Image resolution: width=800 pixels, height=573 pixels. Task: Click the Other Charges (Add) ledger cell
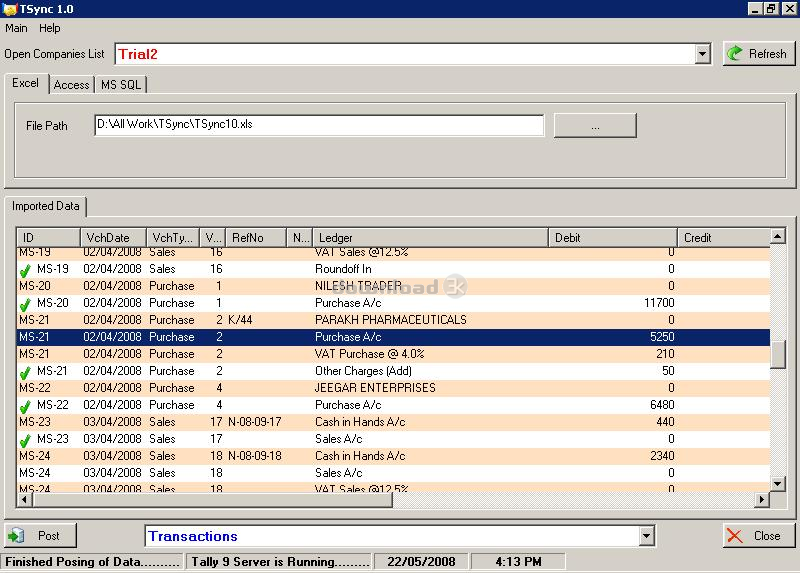point(363,371)
